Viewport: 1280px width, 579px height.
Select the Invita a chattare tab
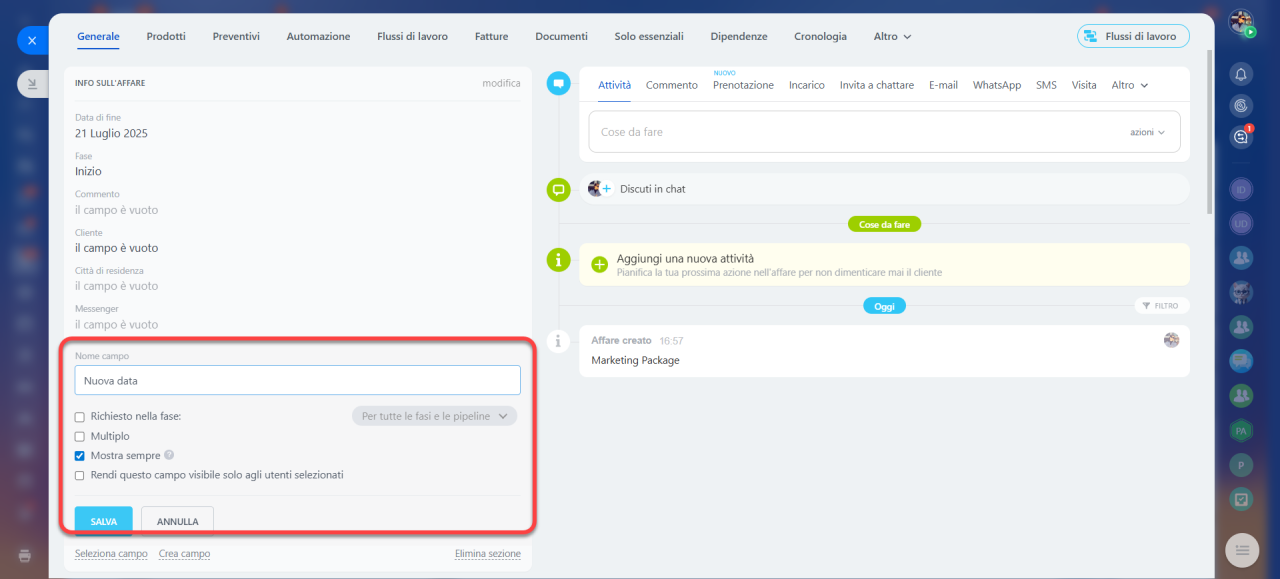[877, 85]
